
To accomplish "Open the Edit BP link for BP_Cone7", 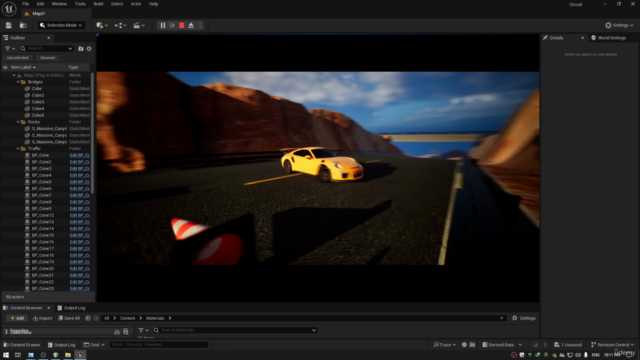I will [x=80, y=195].
